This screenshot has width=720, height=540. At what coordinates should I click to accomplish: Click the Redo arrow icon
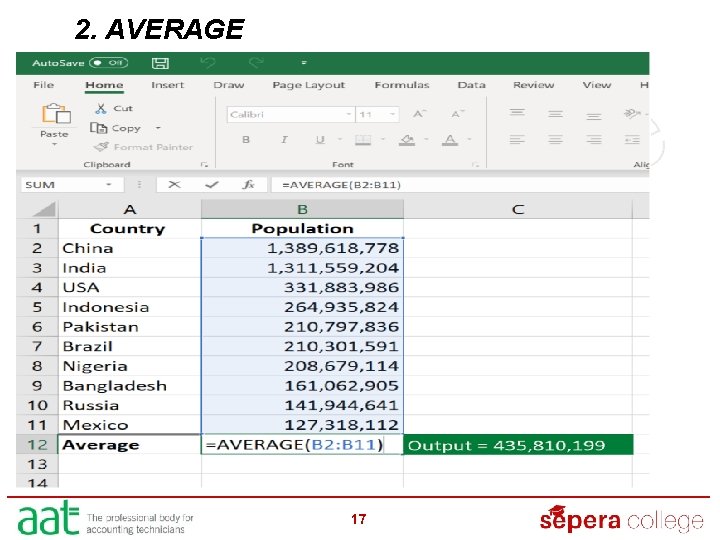coord(256,62)
